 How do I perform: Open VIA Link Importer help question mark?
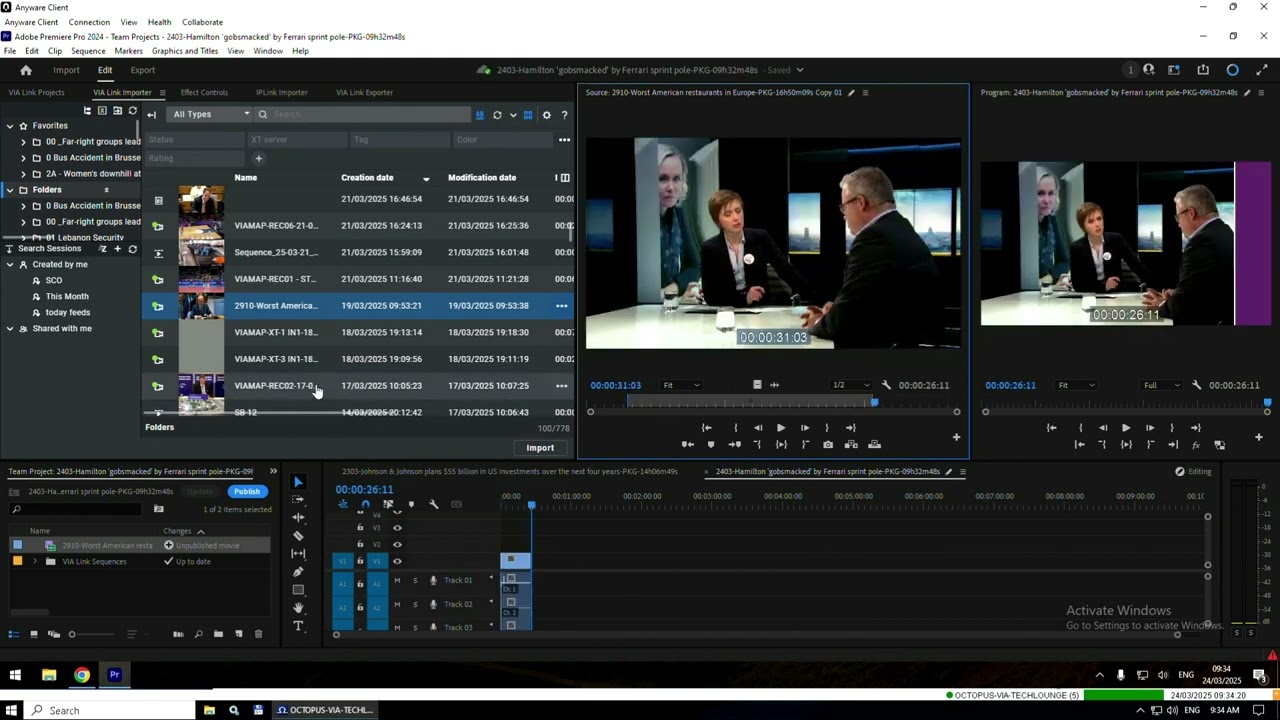pos(564,115)
